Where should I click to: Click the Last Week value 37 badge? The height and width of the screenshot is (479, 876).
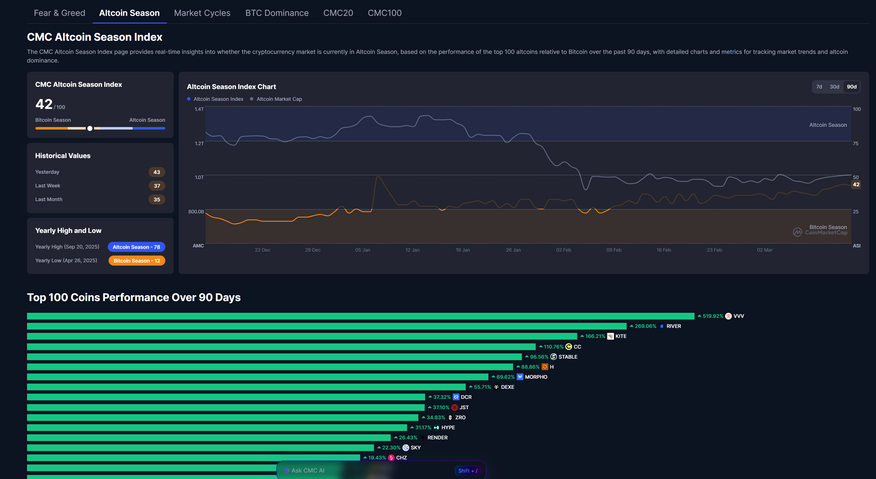tap(156, 186)
